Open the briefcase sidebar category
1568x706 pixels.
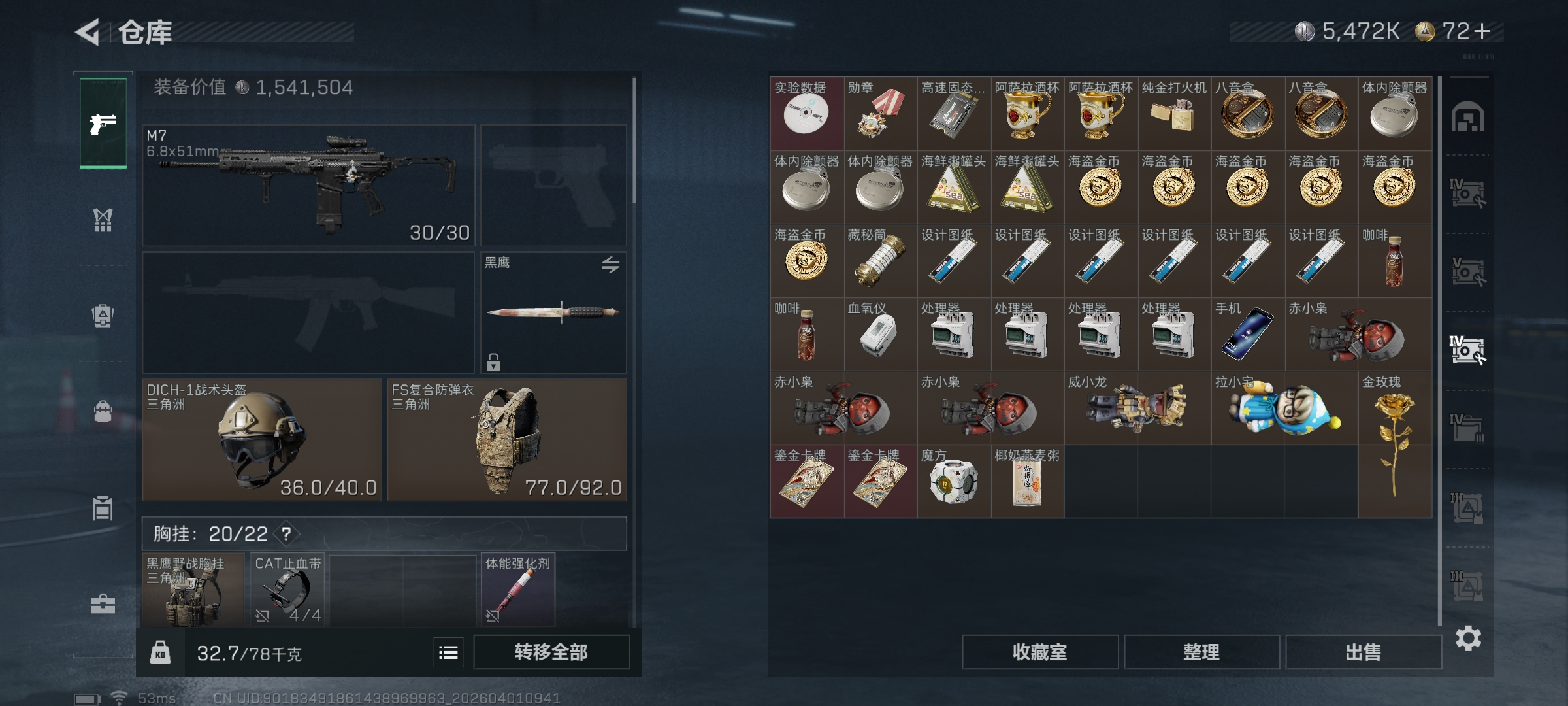pyautogui.click(x=103, y=604)
